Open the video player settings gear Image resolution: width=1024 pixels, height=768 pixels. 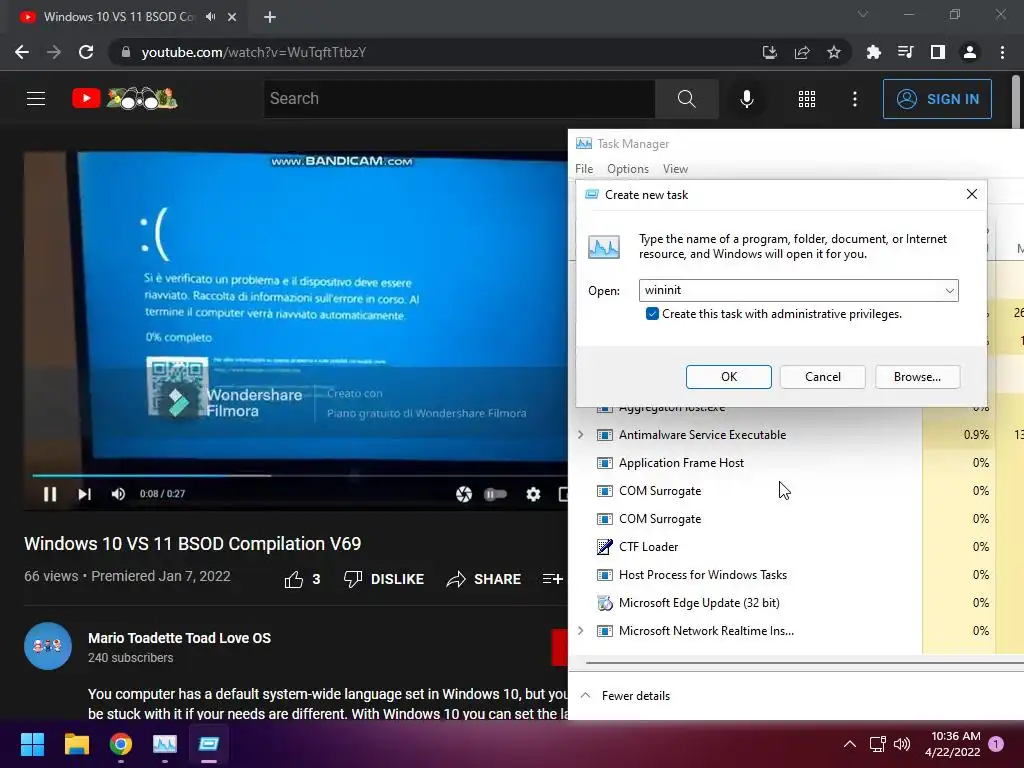pyautogui.click(x=534, y=494)
